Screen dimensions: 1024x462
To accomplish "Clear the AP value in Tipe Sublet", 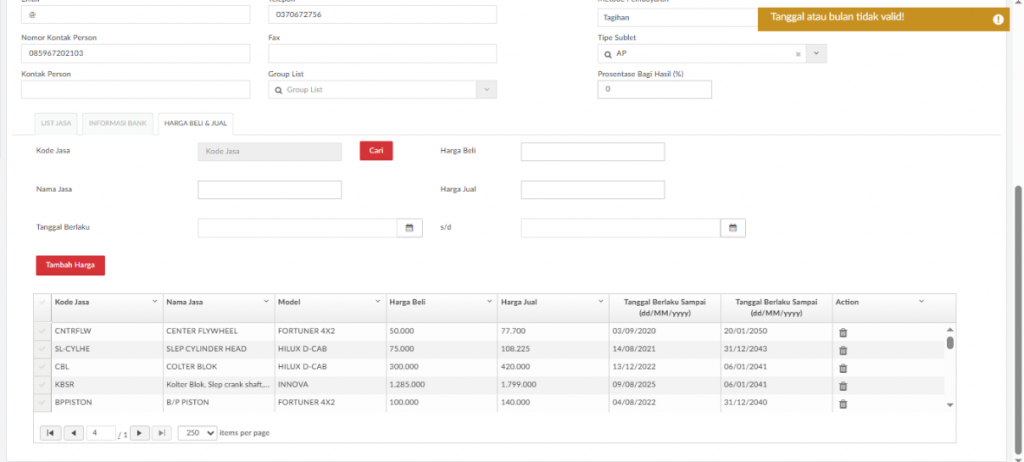I will [797, 53].
